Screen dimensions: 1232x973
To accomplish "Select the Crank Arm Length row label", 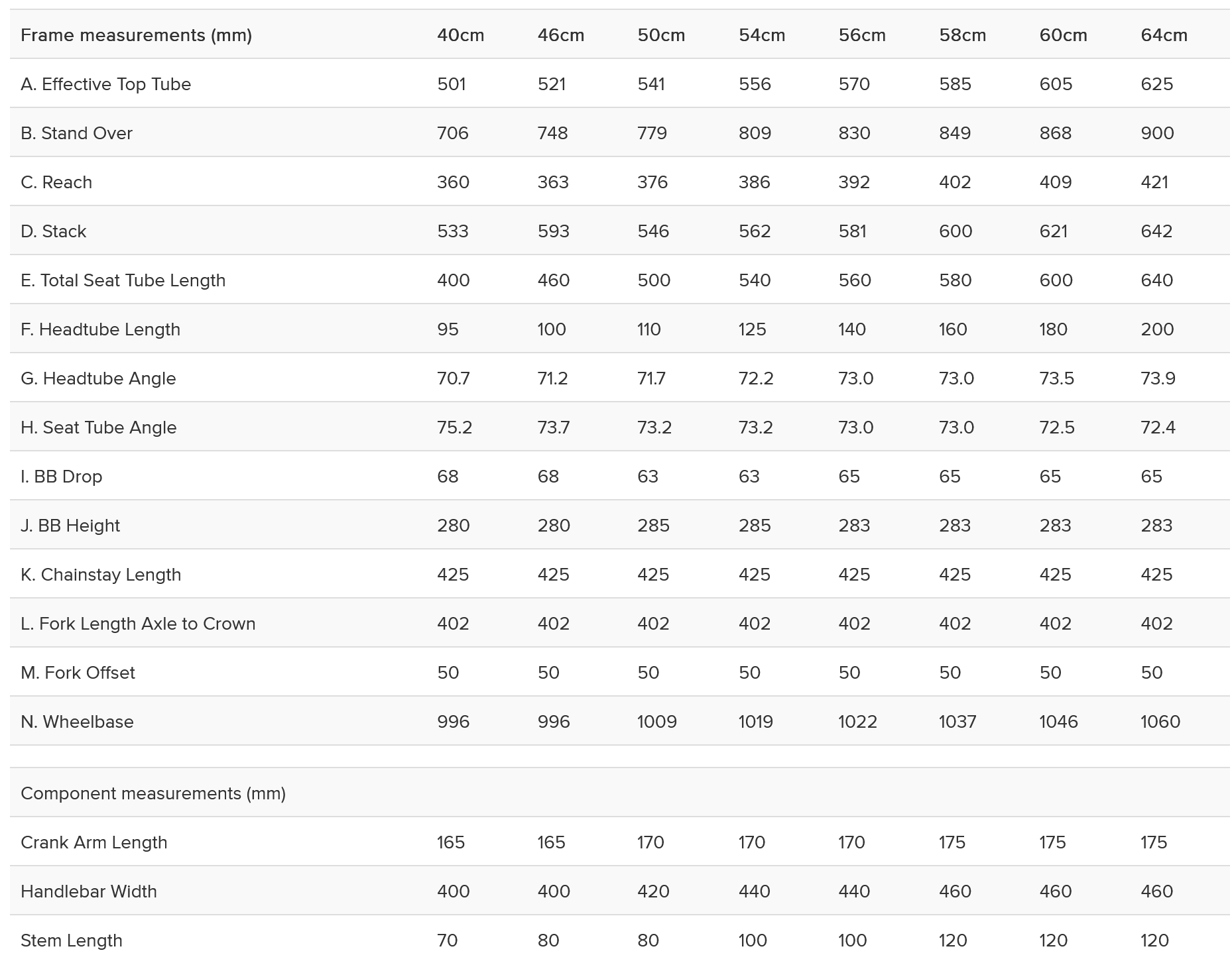I will (x=93, y=842).
